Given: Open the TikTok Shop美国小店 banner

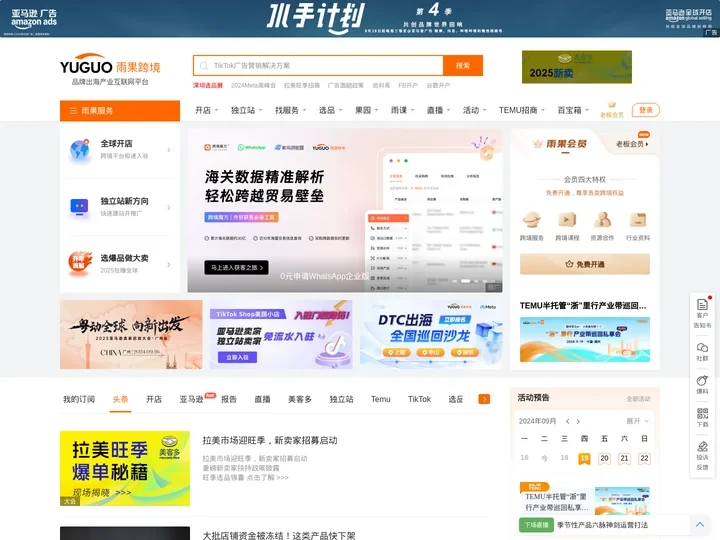Looking at the screenshot, I should tap(281, 334).
